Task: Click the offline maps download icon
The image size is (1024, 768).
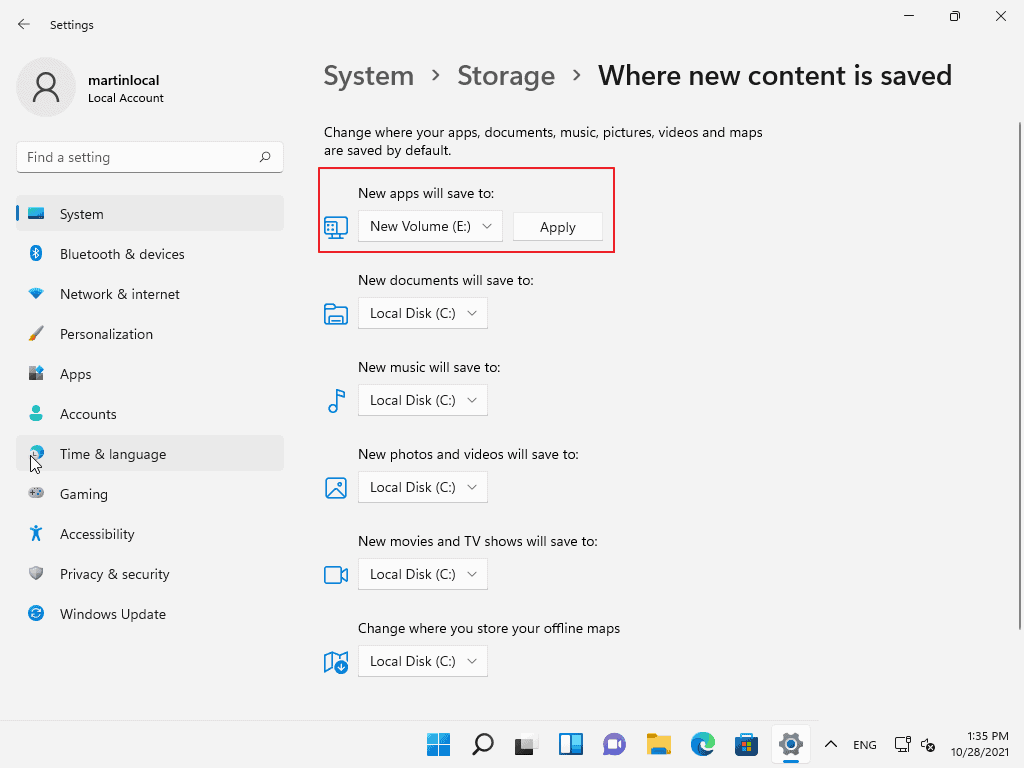Action: point(335,661)
